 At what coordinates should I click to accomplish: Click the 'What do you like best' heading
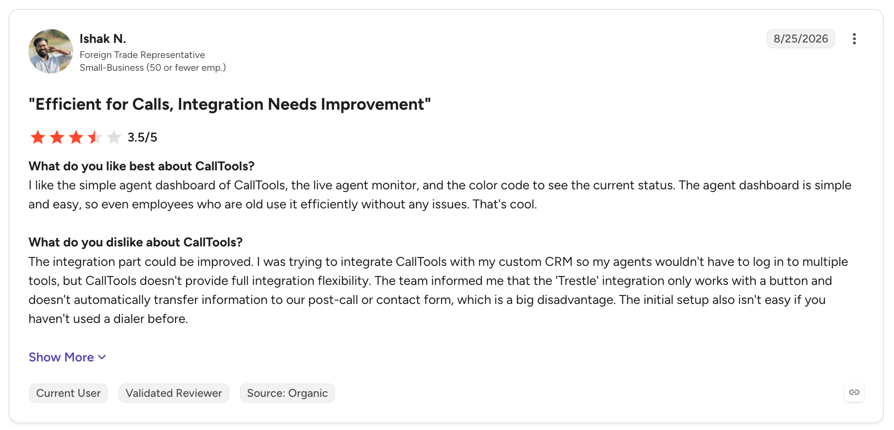pyautogui.click(x=141, y=167)
